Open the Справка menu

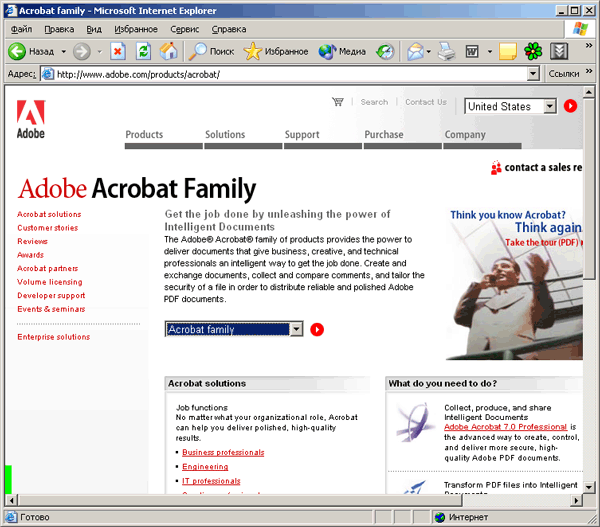click(229, 29)
